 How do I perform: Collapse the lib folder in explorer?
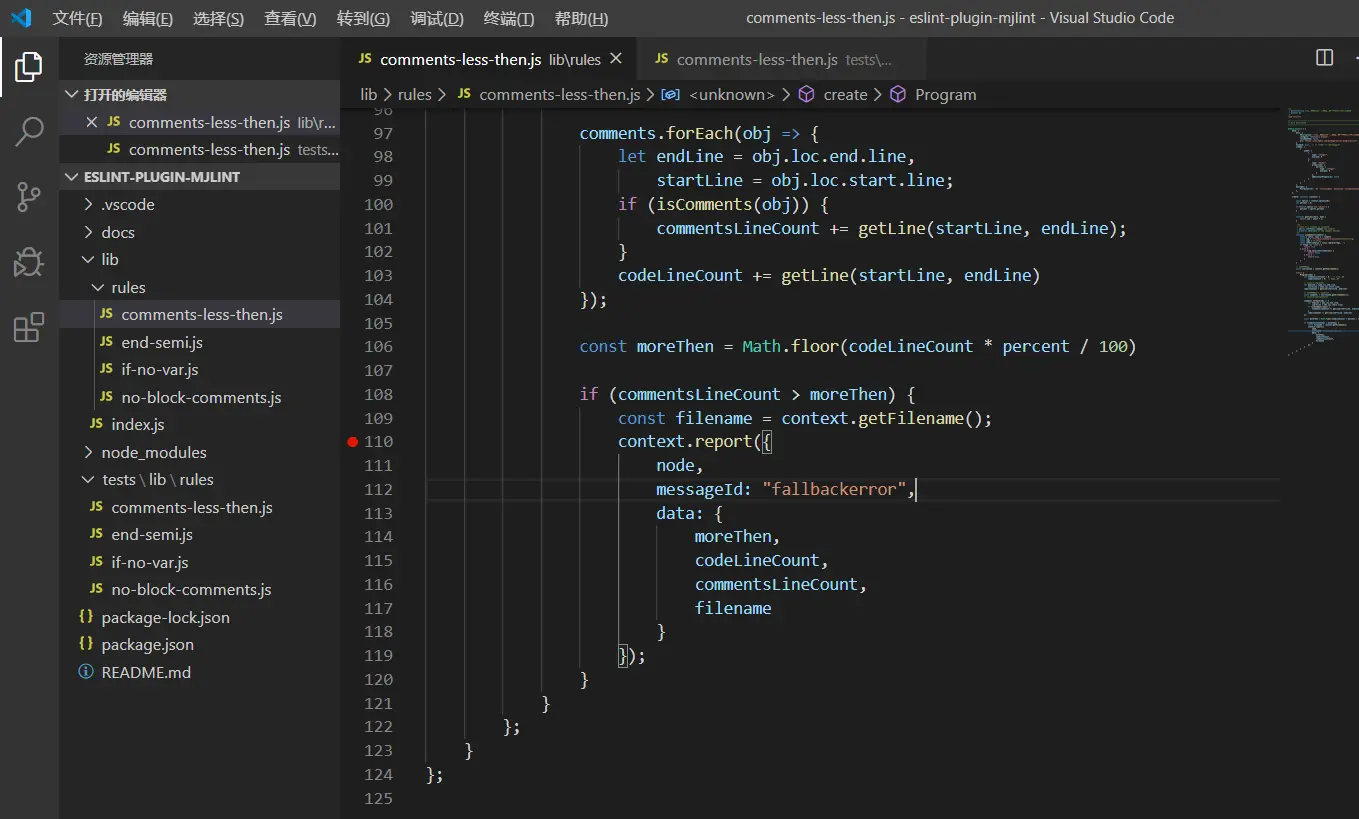coord(109,259)
